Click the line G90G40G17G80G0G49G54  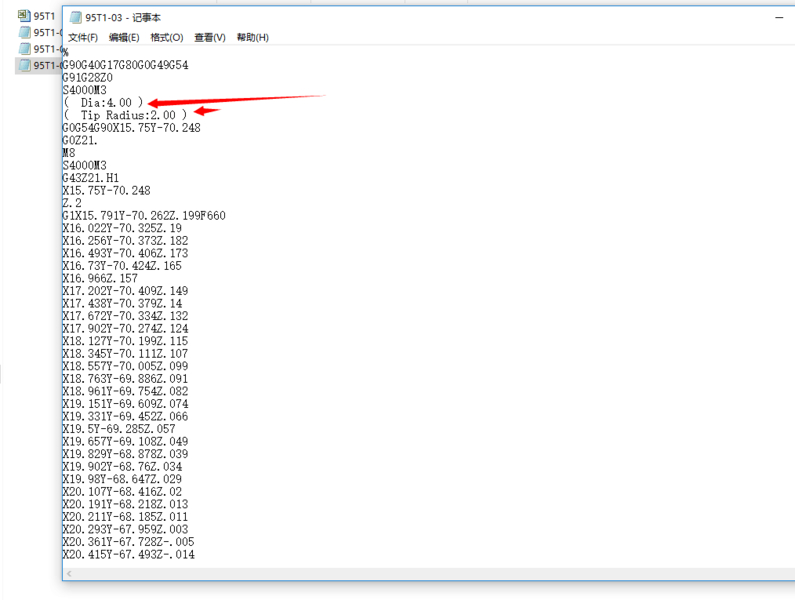click(x=125, y=65)
